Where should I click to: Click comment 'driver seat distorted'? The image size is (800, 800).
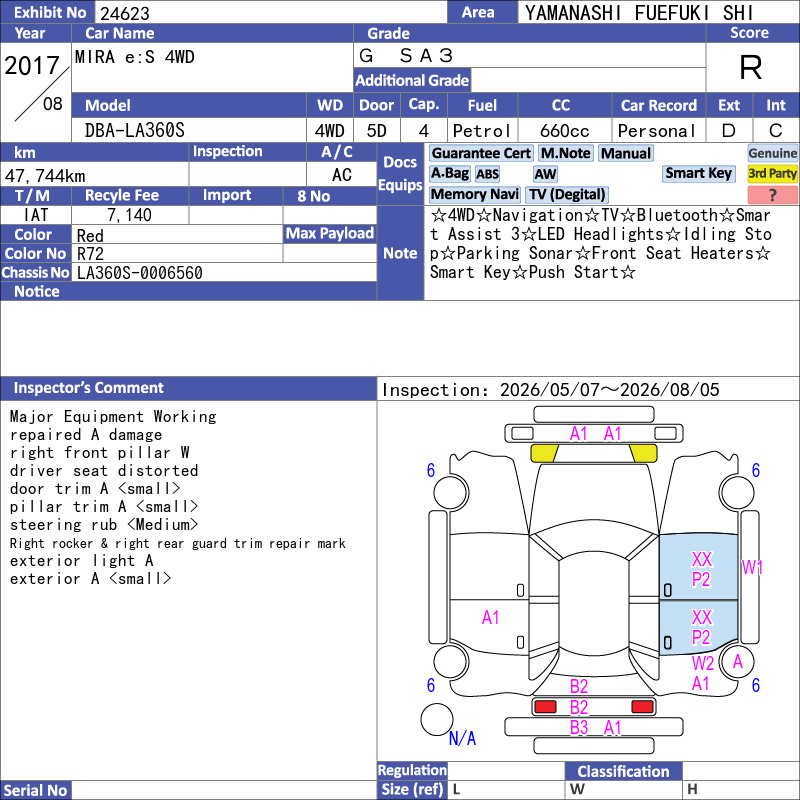(104, 470)
